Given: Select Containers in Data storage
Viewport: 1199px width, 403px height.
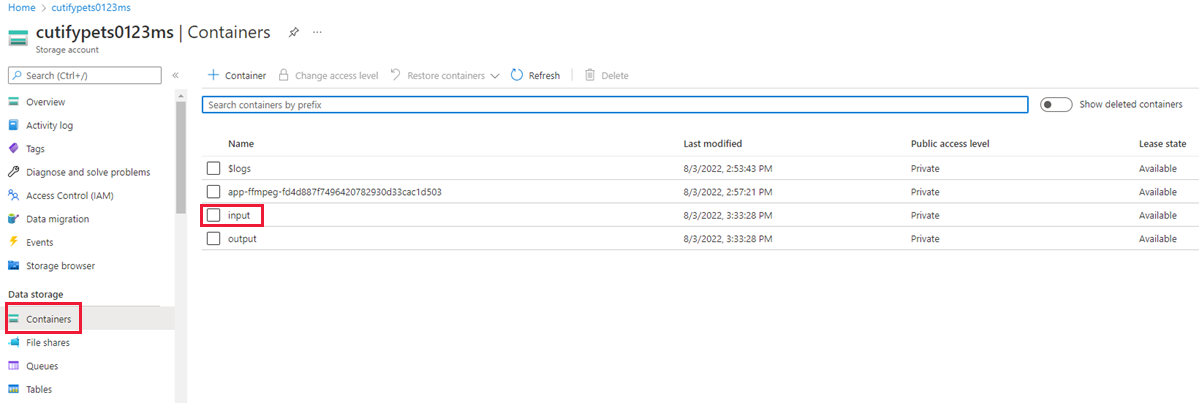Looking at the screenshot, I should (x=49, y=319).
